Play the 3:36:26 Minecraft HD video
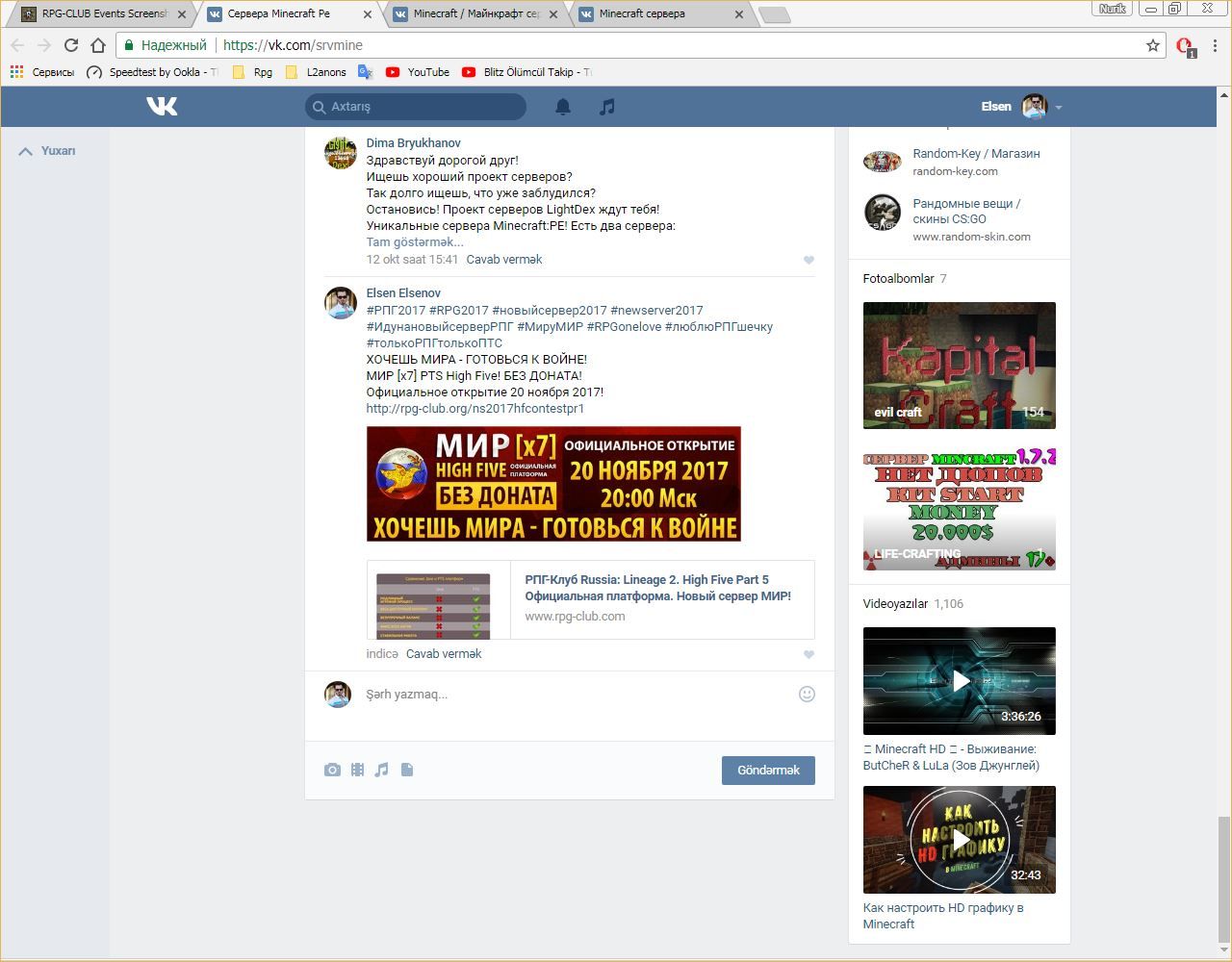 pos(960,681)
